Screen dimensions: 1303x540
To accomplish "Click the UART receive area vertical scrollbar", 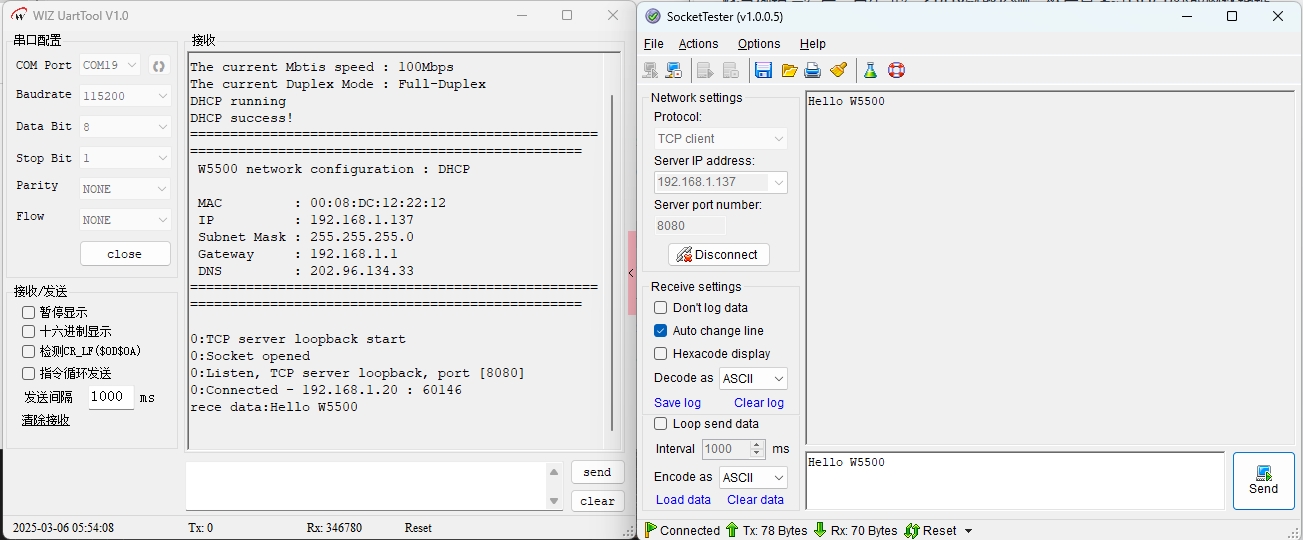I will [x=612, y=250].
